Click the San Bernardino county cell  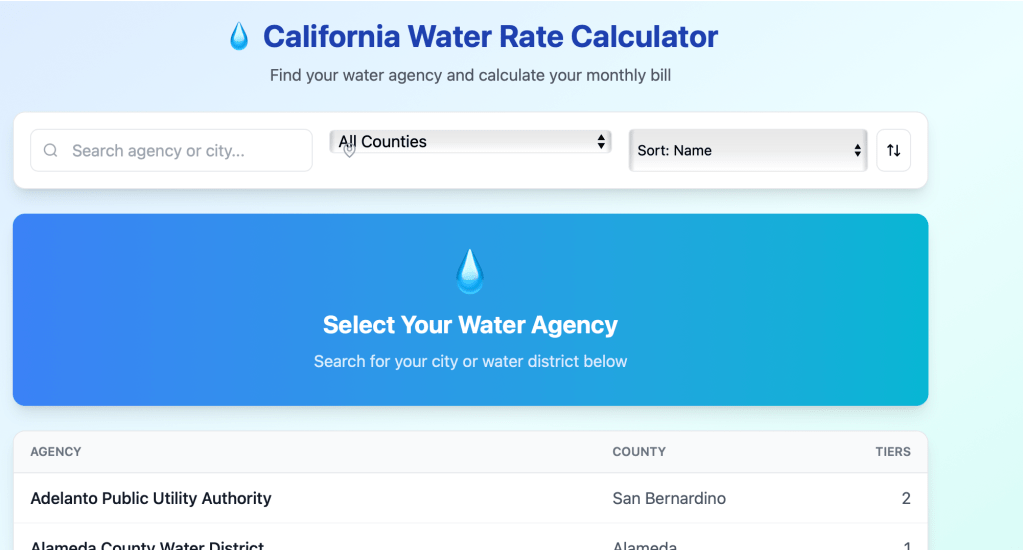pyautogui.click(x=669, y=498)
